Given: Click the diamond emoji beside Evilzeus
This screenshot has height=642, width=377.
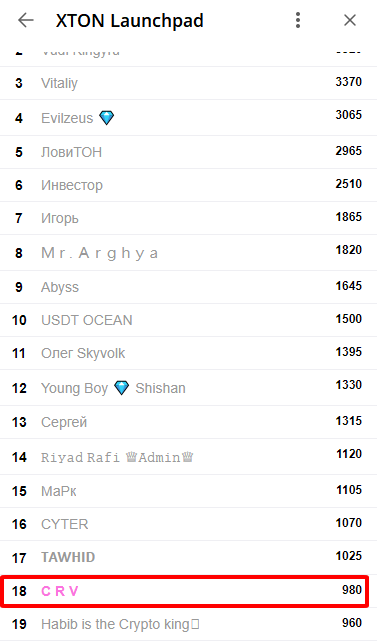Looking at the screenshot, I should point(107,118).
